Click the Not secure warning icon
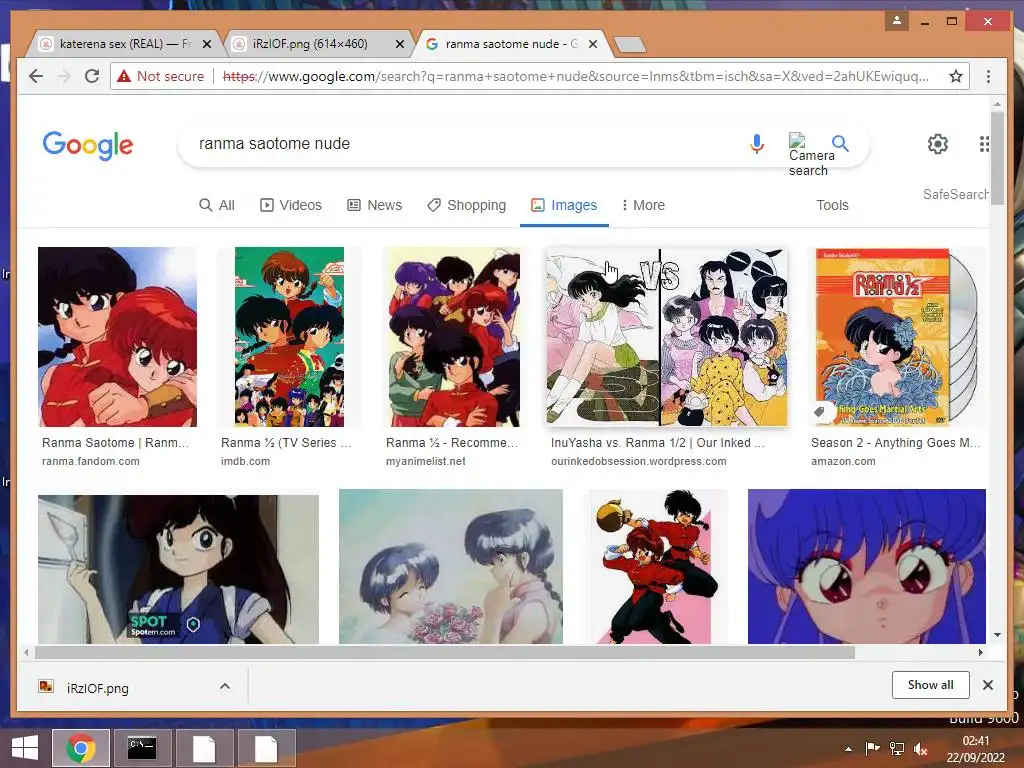 pos(124,76)
